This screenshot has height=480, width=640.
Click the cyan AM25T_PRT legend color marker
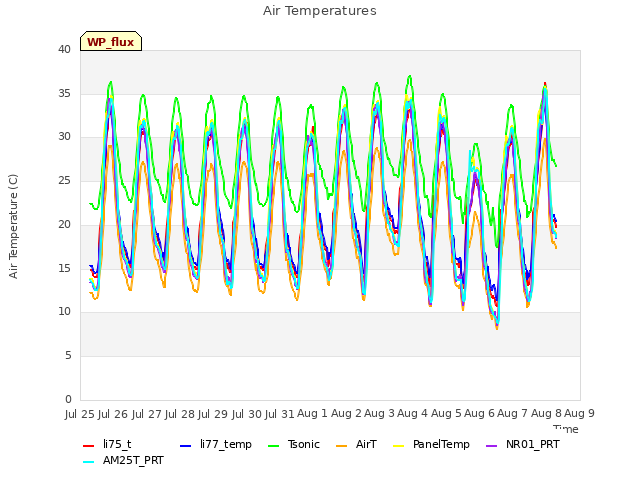pyautogui.click(x=89, y=462)
